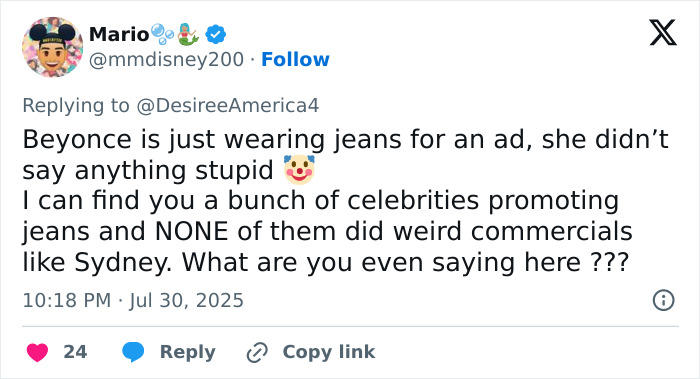This screenshot has width=700, height=379.
Task: Click the bubbles emoji after Mario
Action: click(x=162, y=34)
